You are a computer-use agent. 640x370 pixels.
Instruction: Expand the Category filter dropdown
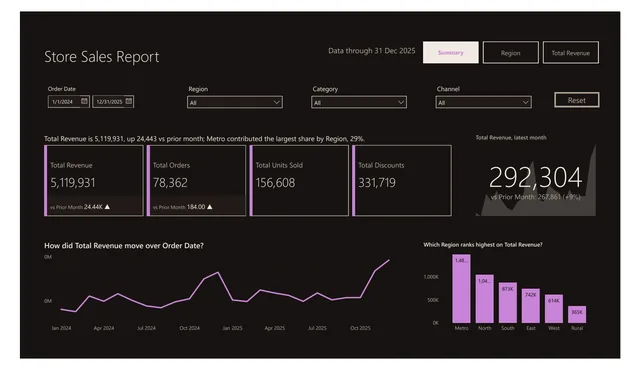point(359,102)
